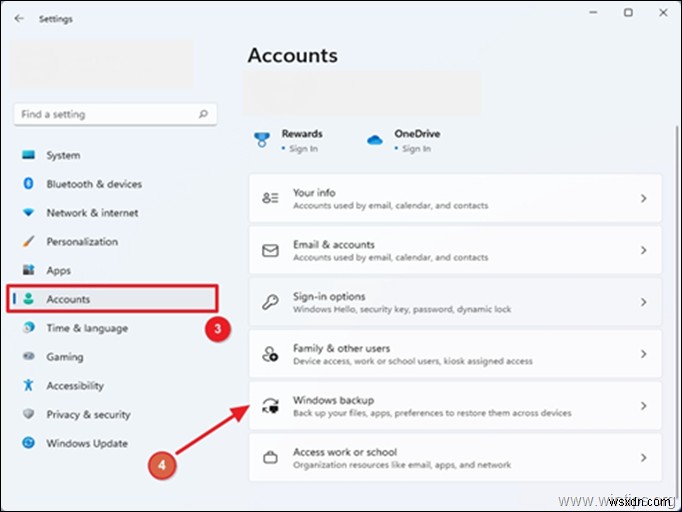Image resolution: width=682 pixels, height=512 pixels.
Task: Expand the Your info chevron
Action: pos(643,199)
